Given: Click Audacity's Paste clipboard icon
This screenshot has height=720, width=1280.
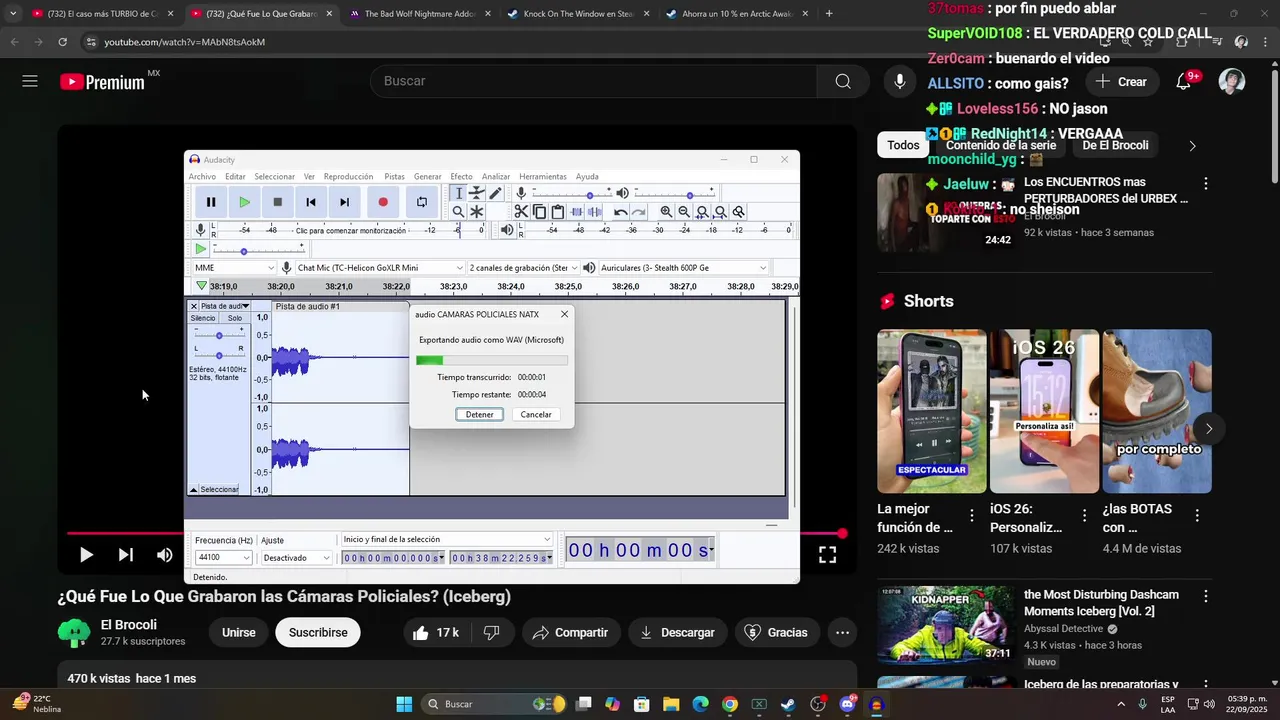Looking at the screenshot, I should coord(558,212).
